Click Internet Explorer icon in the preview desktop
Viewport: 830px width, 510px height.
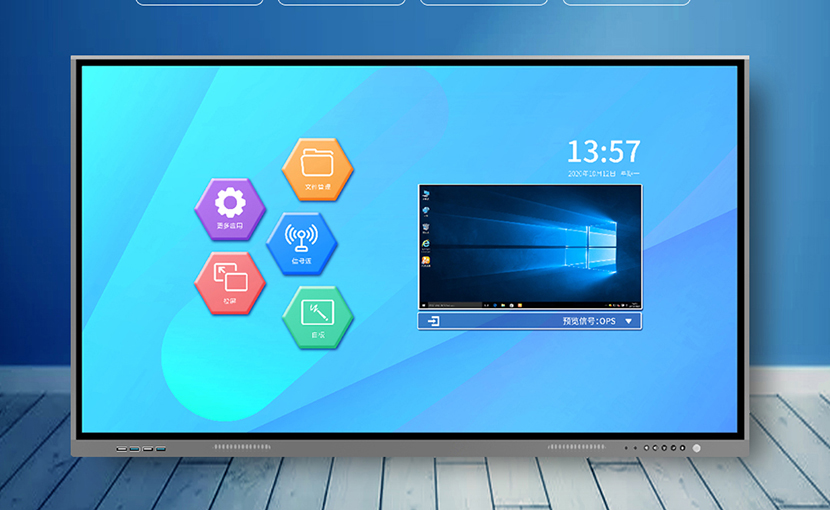(x=426, y=244)
